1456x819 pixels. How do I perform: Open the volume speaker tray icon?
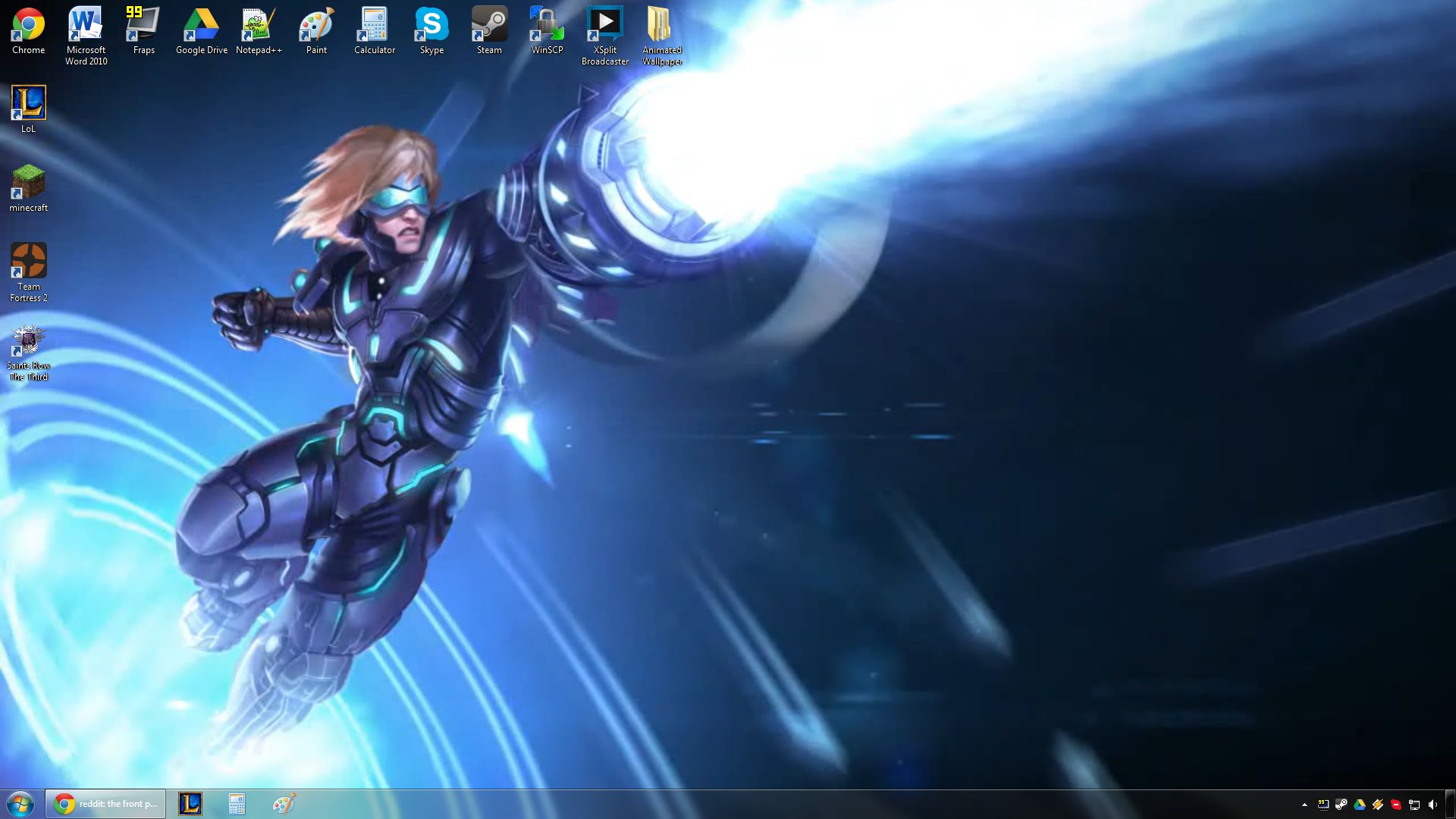coord(1432,805)
